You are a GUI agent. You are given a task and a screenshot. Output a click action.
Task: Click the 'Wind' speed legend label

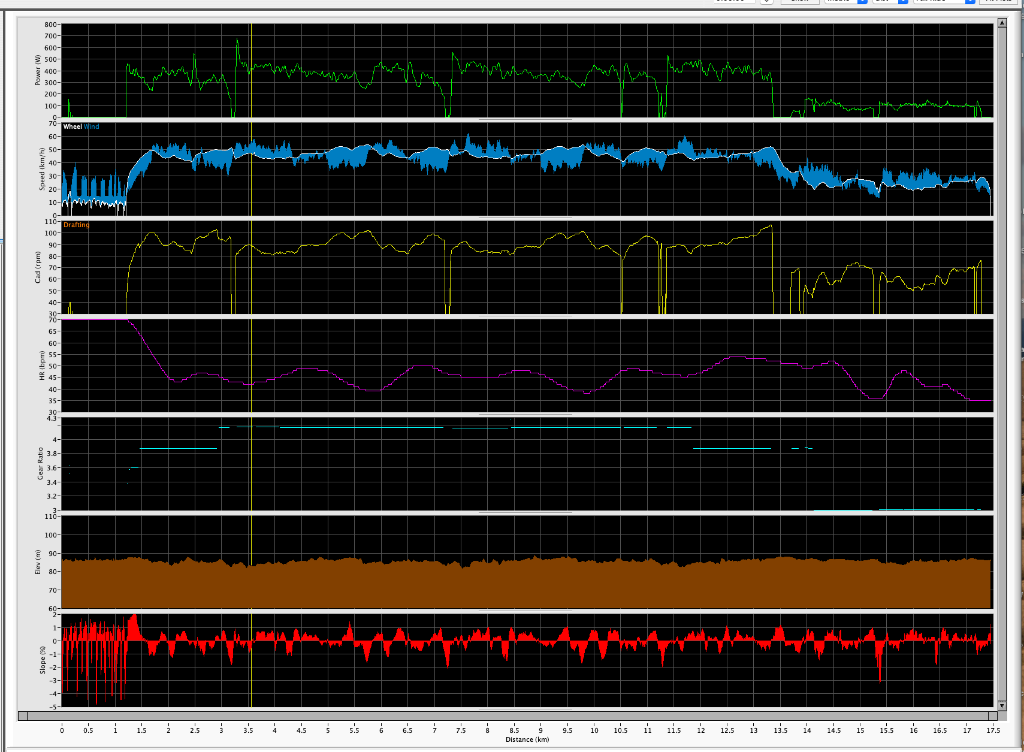coord(91,127)
